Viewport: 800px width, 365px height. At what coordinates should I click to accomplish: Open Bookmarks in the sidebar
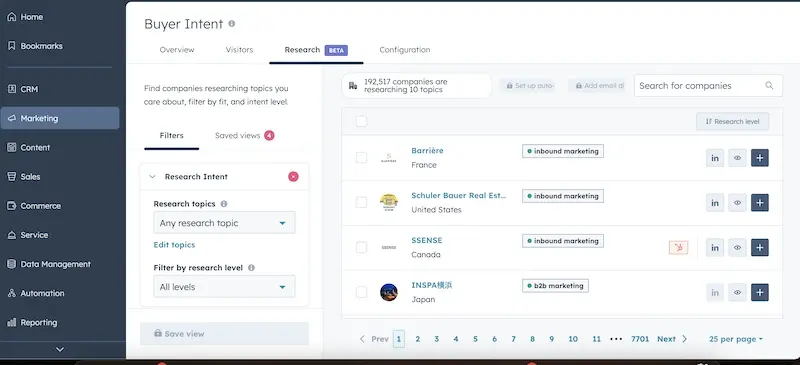(x=35, y=46)
